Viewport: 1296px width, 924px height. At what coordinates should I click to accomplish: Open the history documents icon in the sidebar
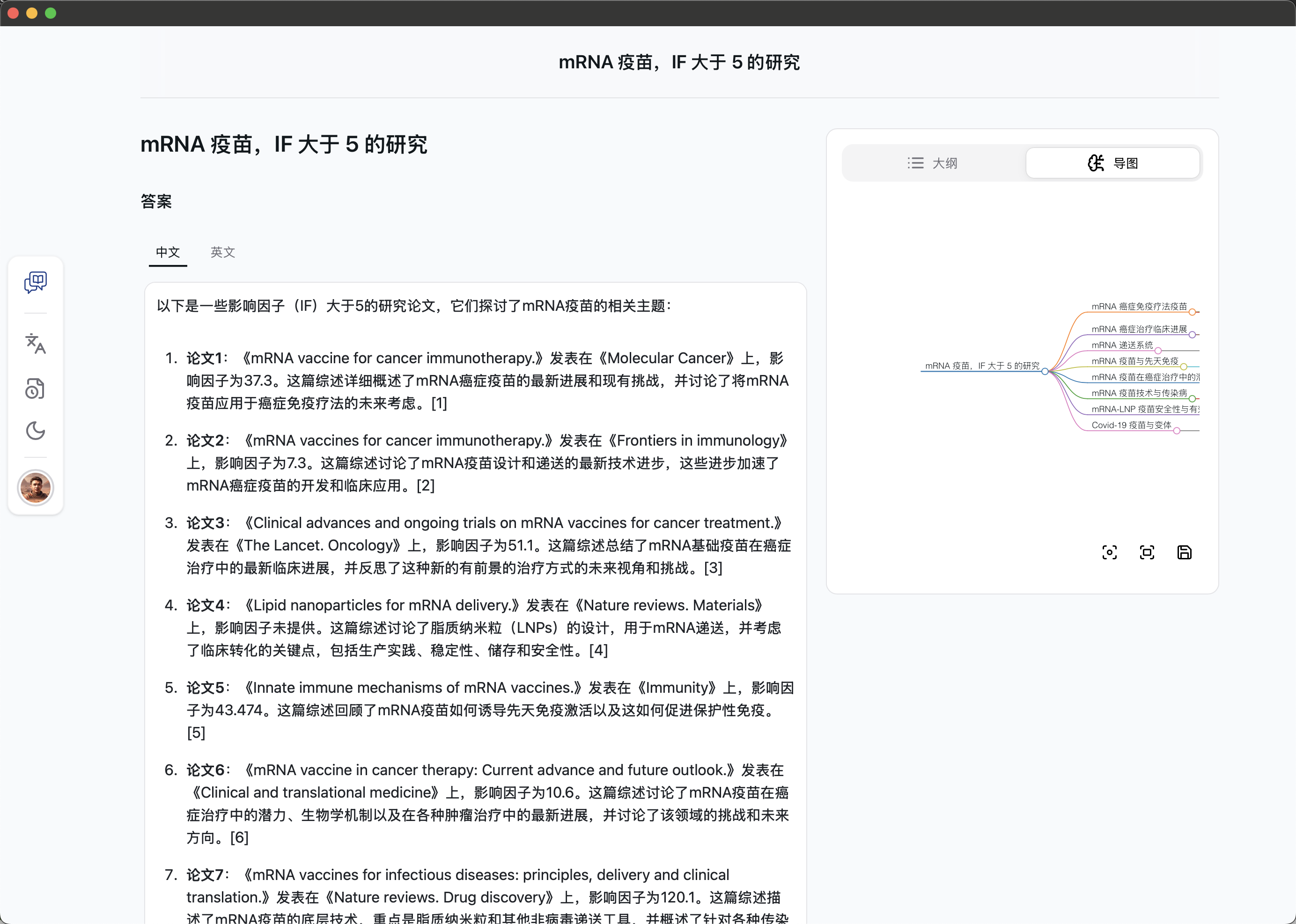(35, 388)
